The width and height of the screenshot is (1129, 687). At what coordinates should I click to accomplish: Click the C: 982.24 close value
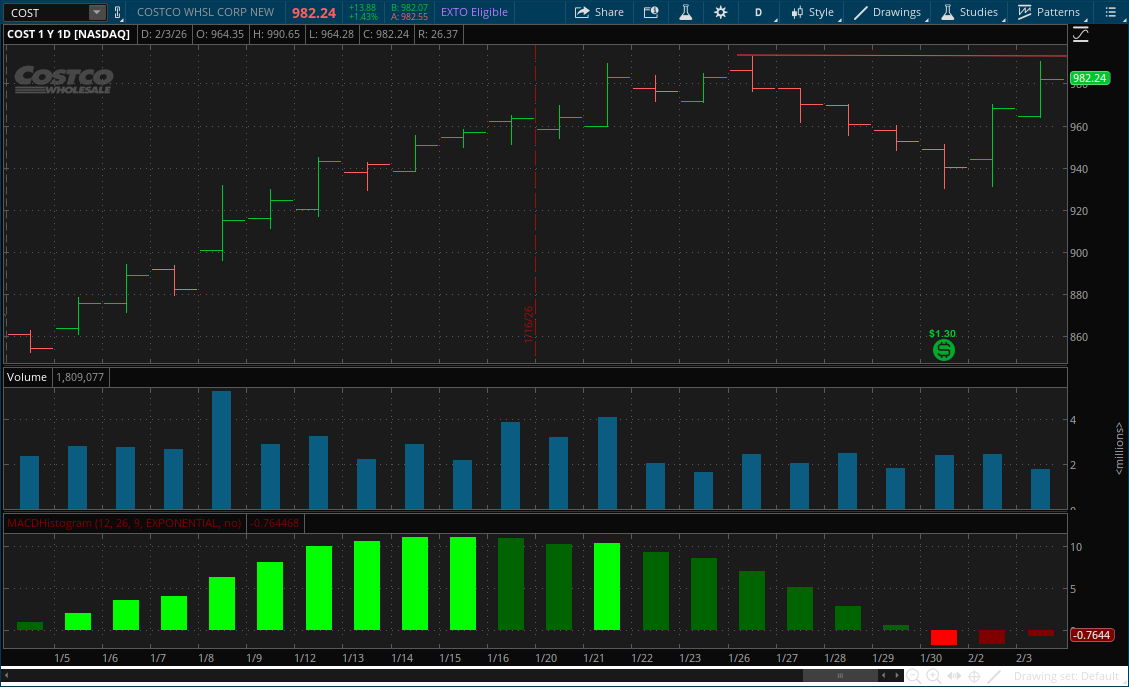[386, 34]
